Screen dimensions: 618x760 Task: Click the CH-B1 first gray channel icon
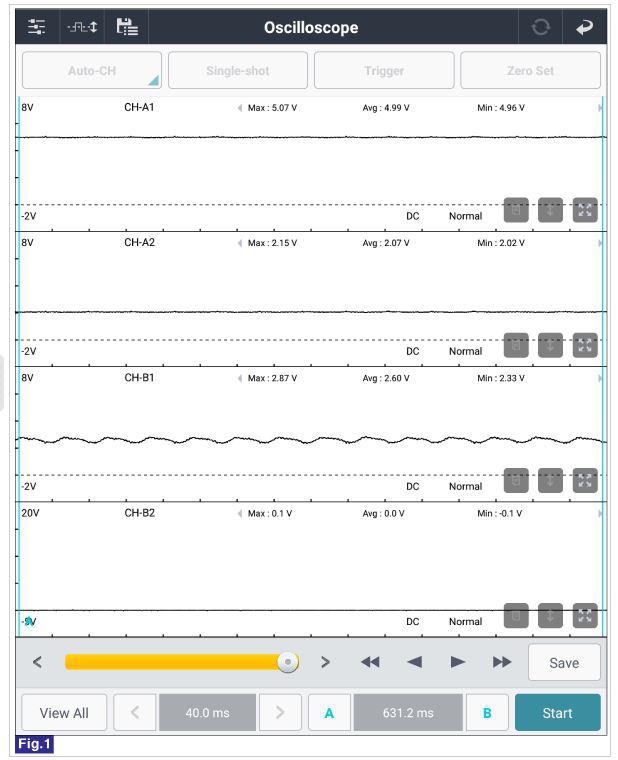click(x=516, y=480)
